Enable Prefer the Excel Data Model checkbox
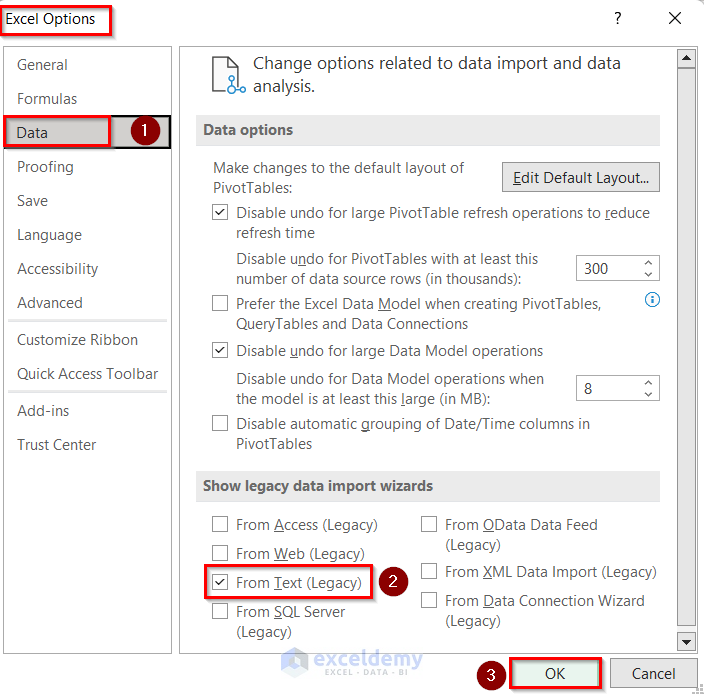The image size is (704, 694). click(220, 303)
